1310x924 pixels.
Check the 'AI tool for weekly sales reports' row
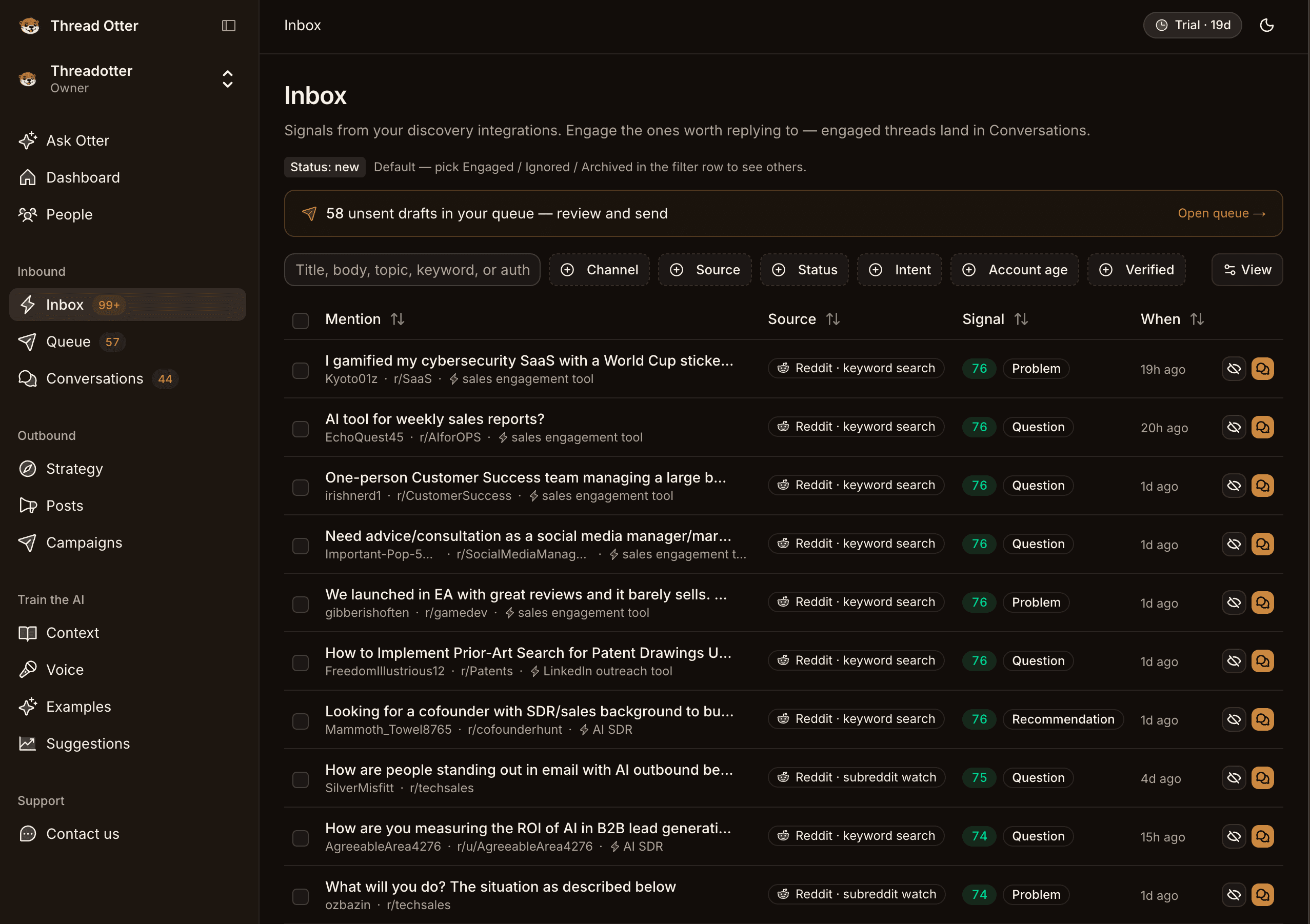pyautogui.click(x=300, y=429)
